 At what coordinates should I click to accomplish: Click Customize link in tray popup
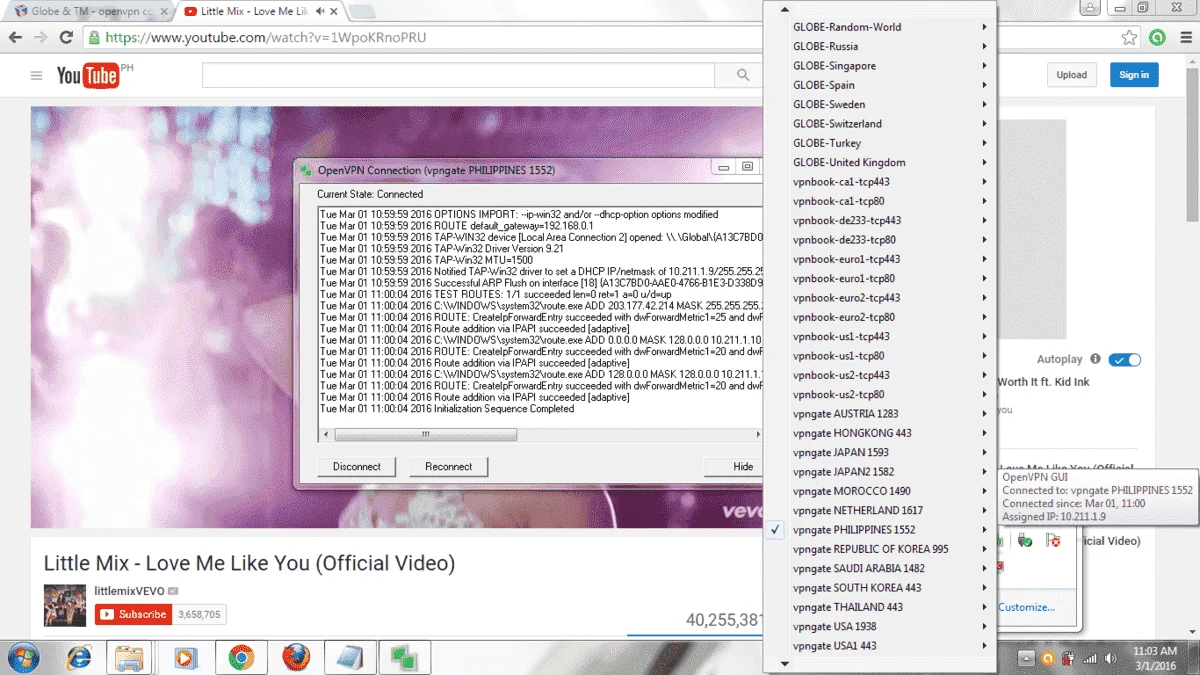click(1025, 607)
